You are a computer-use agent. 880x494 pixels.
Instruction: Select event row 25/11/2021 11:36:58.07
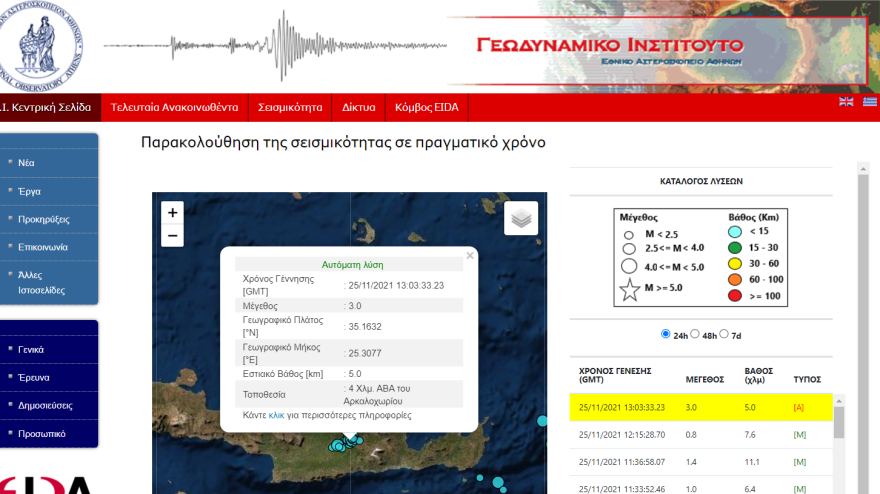pyautogui.click(x=700, y=462)
